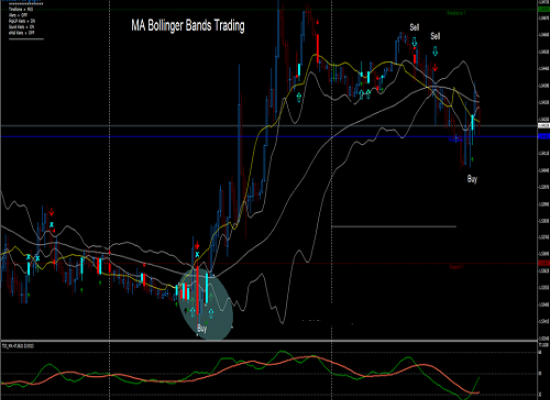The image size is (550, 400).
Task: Select the Alerts = OFF status line
Action: point(18,15)
